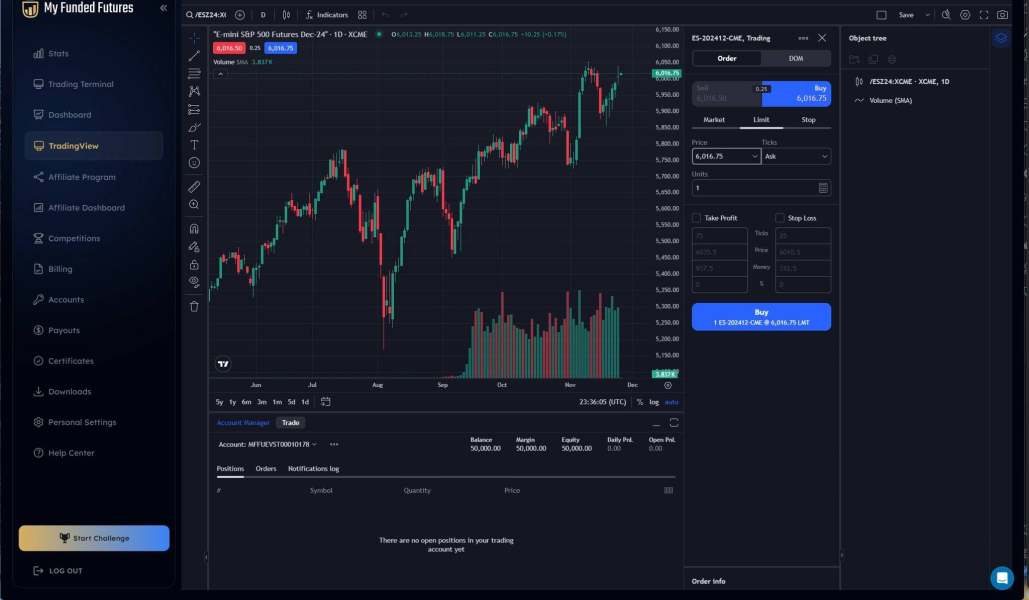Select the Market order type
This screenshot has width=1029, height=600.
click(x=714, y=119)
